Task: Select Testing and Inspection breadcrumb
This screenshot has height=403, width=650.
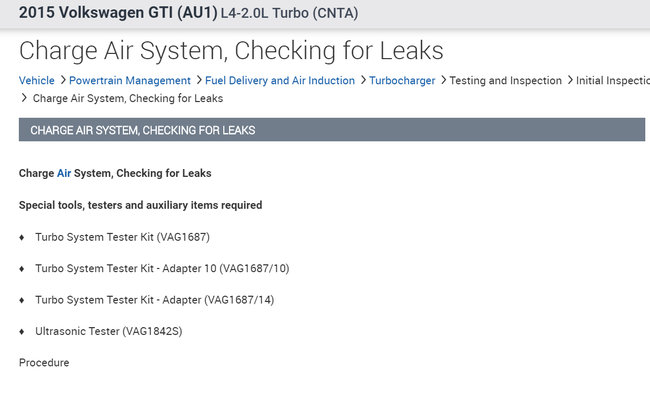Action: tap(506, 81)
